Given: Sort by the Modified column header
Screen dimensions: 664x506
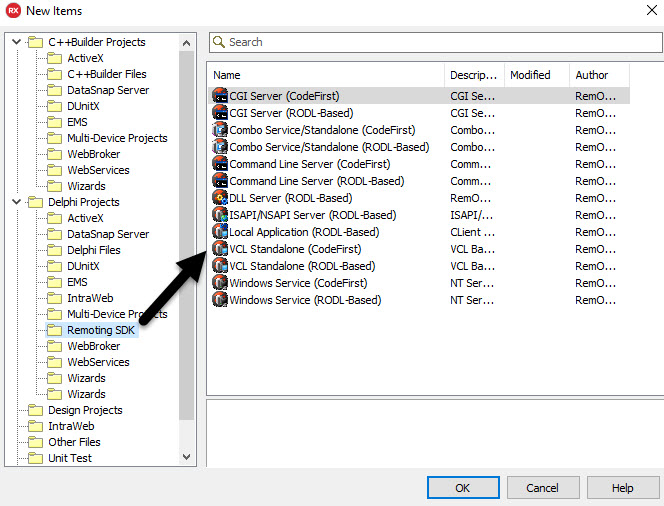Looking at the screenshot, I should click(x=537, y=75).
